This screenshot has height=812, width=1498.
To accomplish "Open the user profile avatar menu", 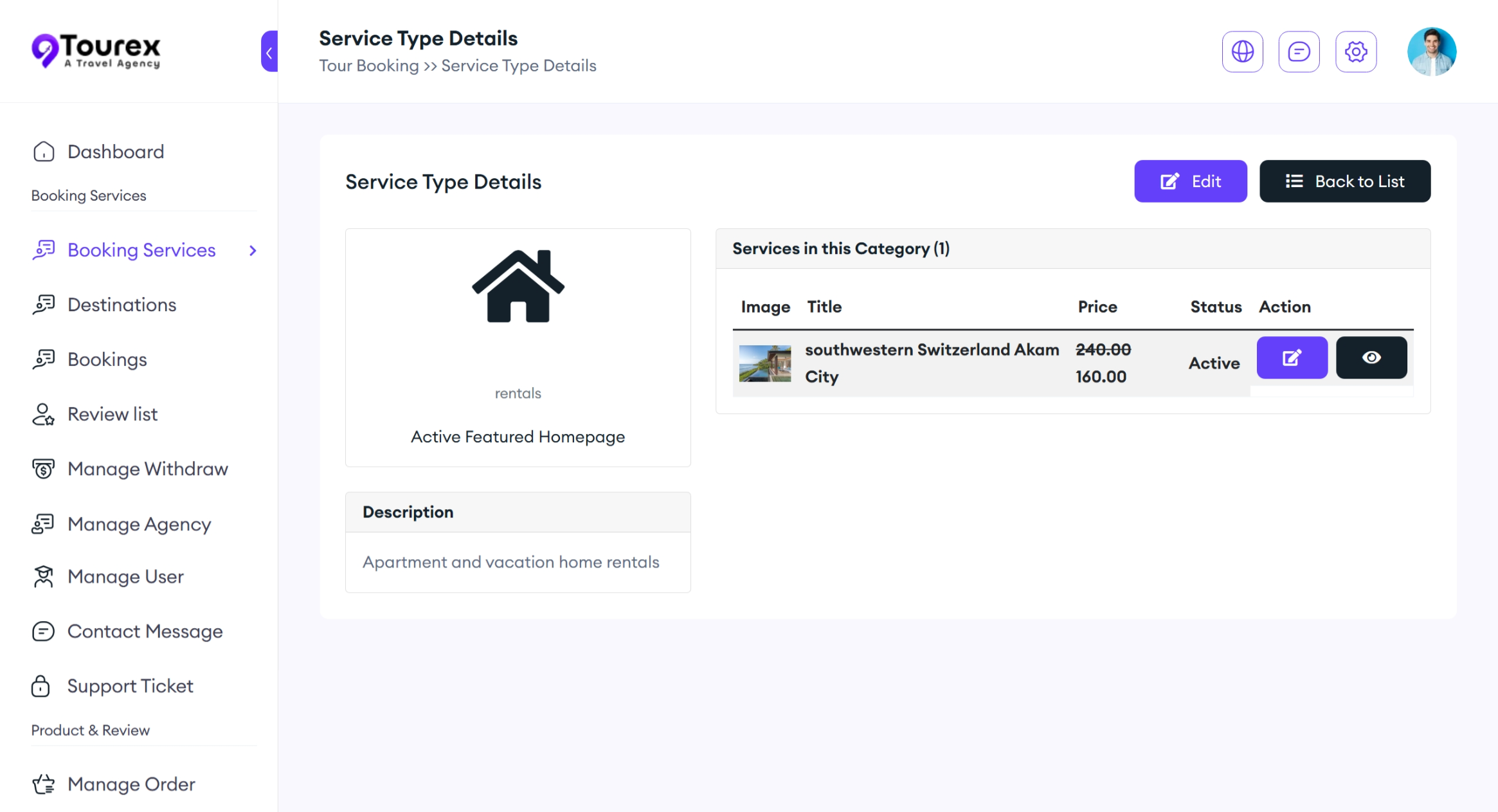I will point(1431,51).
